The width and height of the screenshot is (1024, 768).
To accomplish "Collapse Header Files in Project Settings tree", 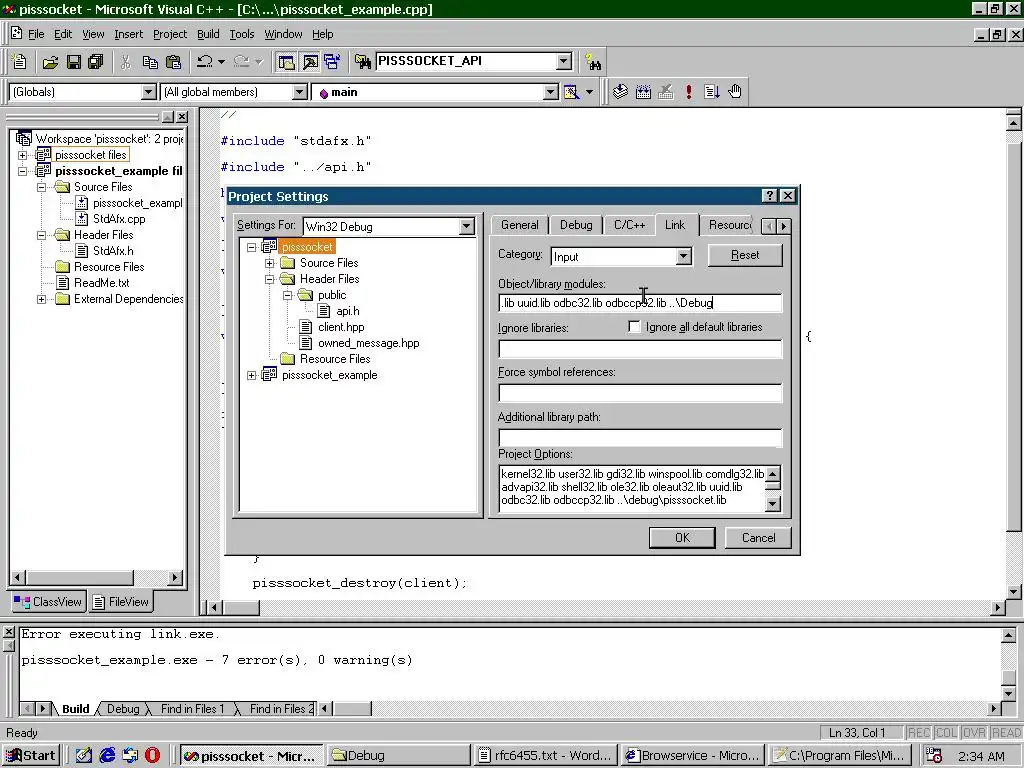I will pos(269,279).
